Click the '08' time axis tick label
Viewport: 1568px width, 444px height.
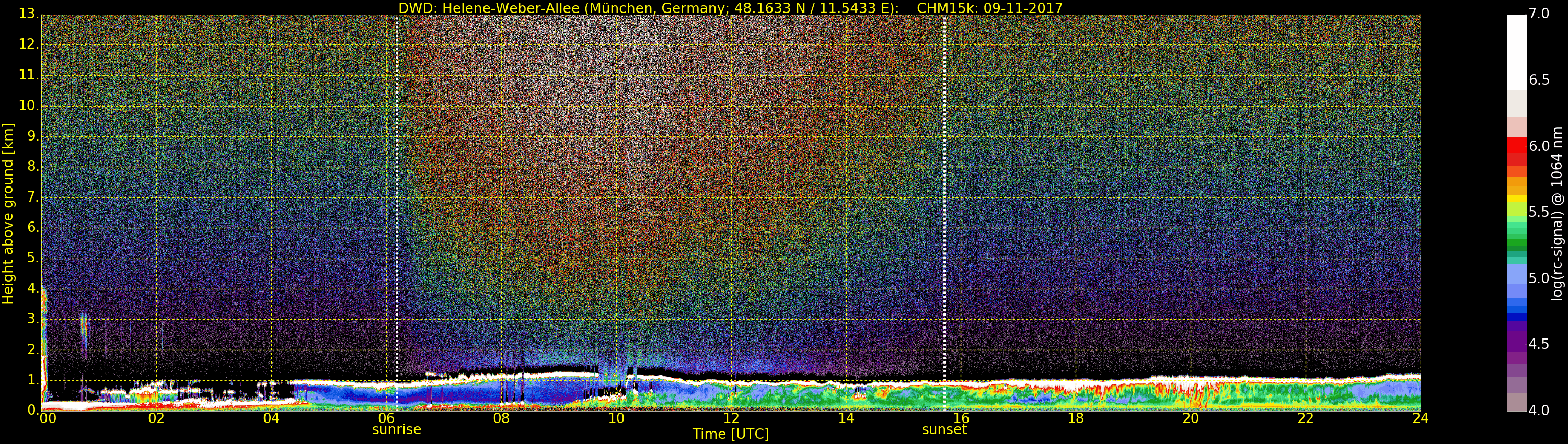[501, 418]
